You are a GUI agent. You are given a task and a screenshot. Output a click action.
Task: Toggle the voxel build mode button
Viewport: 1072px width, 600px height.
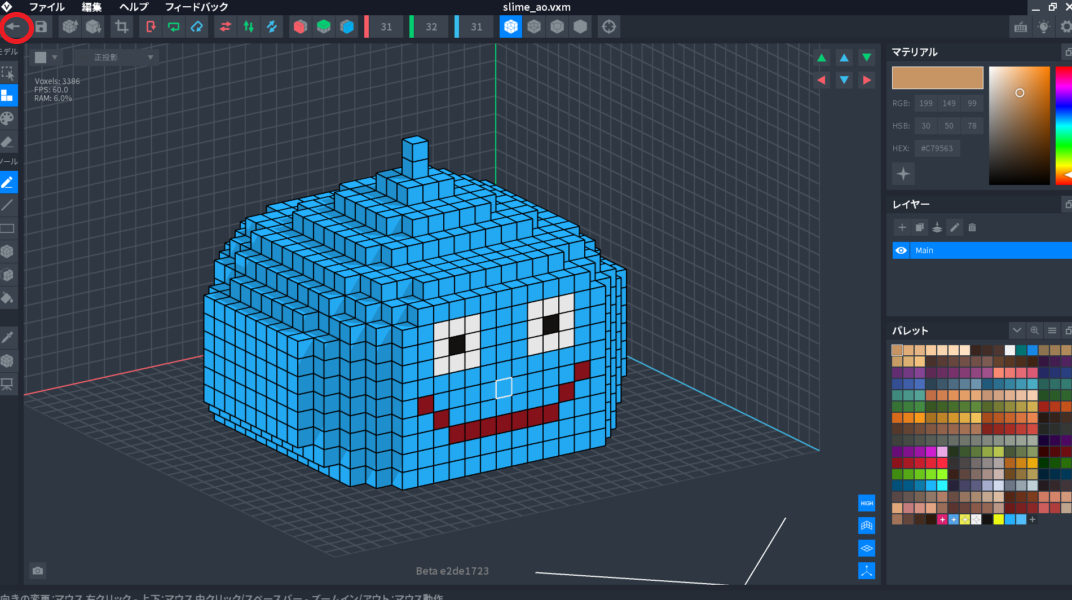click(x=8, y=96)
